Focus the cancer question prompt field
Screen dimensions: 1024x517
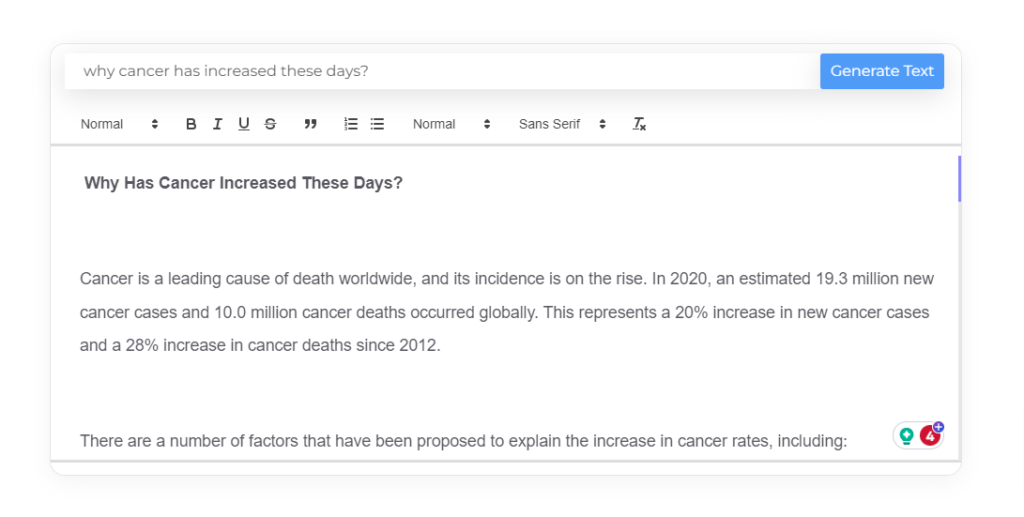[440, 71]
